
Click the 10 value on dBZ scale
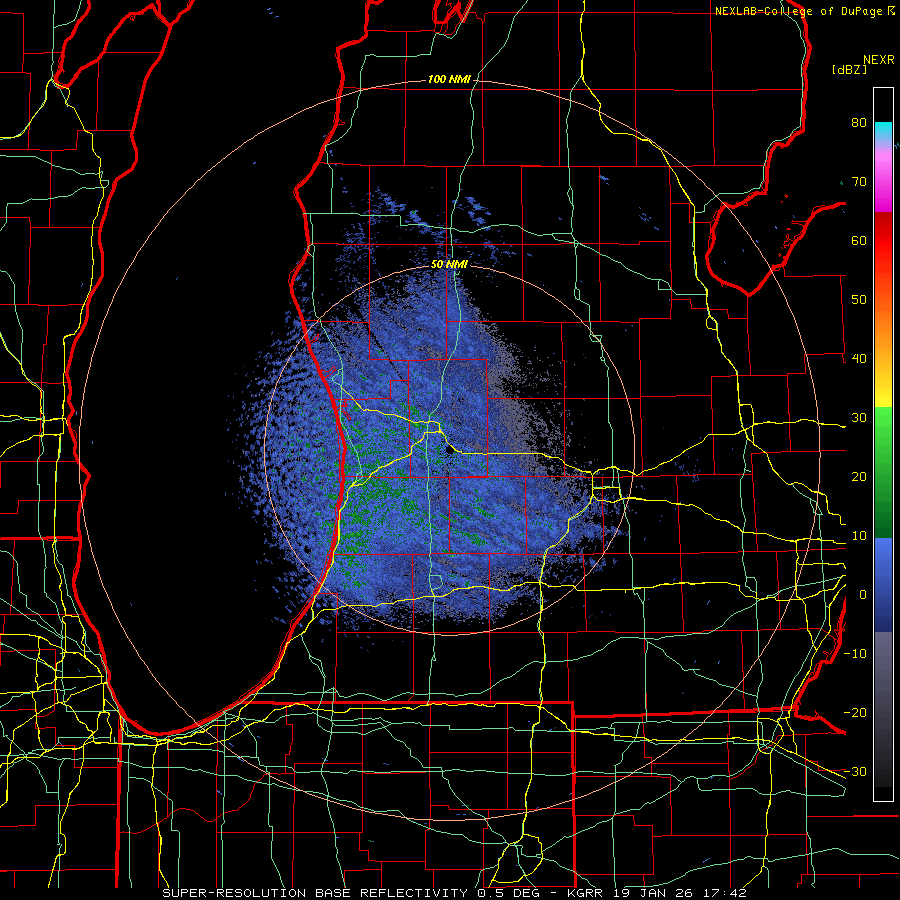coord(859,536)
